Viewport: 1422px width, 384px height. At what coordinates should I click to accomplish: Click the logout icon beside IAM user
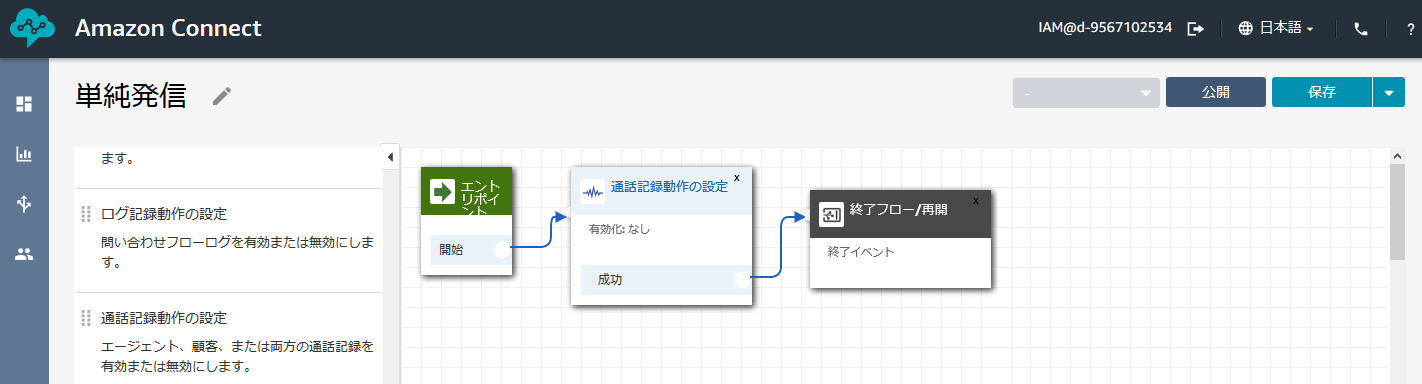point(1195,29)
